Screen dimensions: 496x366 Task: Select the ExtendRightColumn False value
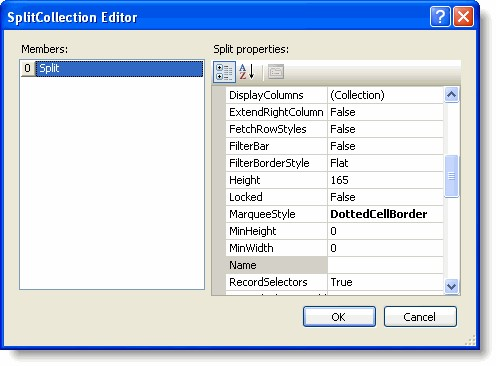[x=385, y=112]
